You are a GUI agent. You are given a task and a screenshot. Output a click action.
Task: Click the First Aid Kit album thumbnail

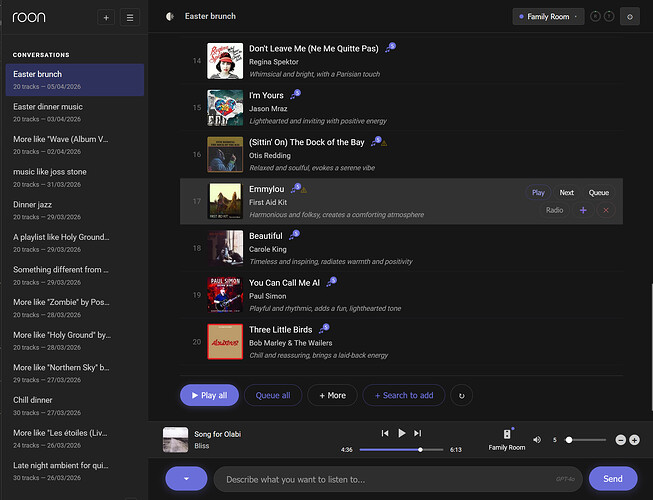(x=225, y=201)
